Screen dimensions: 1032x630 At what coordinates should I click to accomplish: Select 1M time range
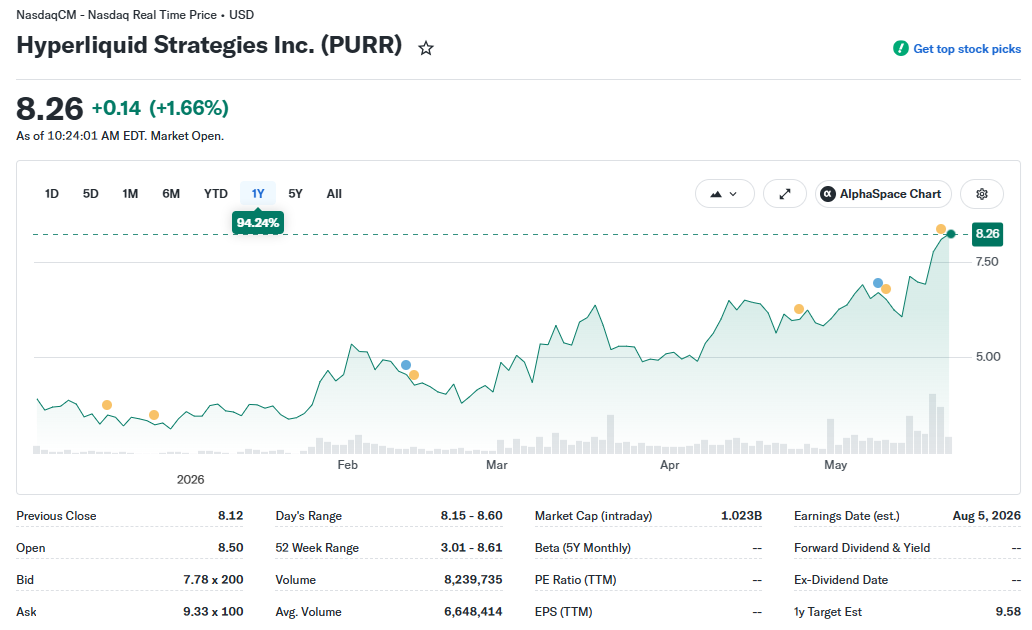coord(130,194)
